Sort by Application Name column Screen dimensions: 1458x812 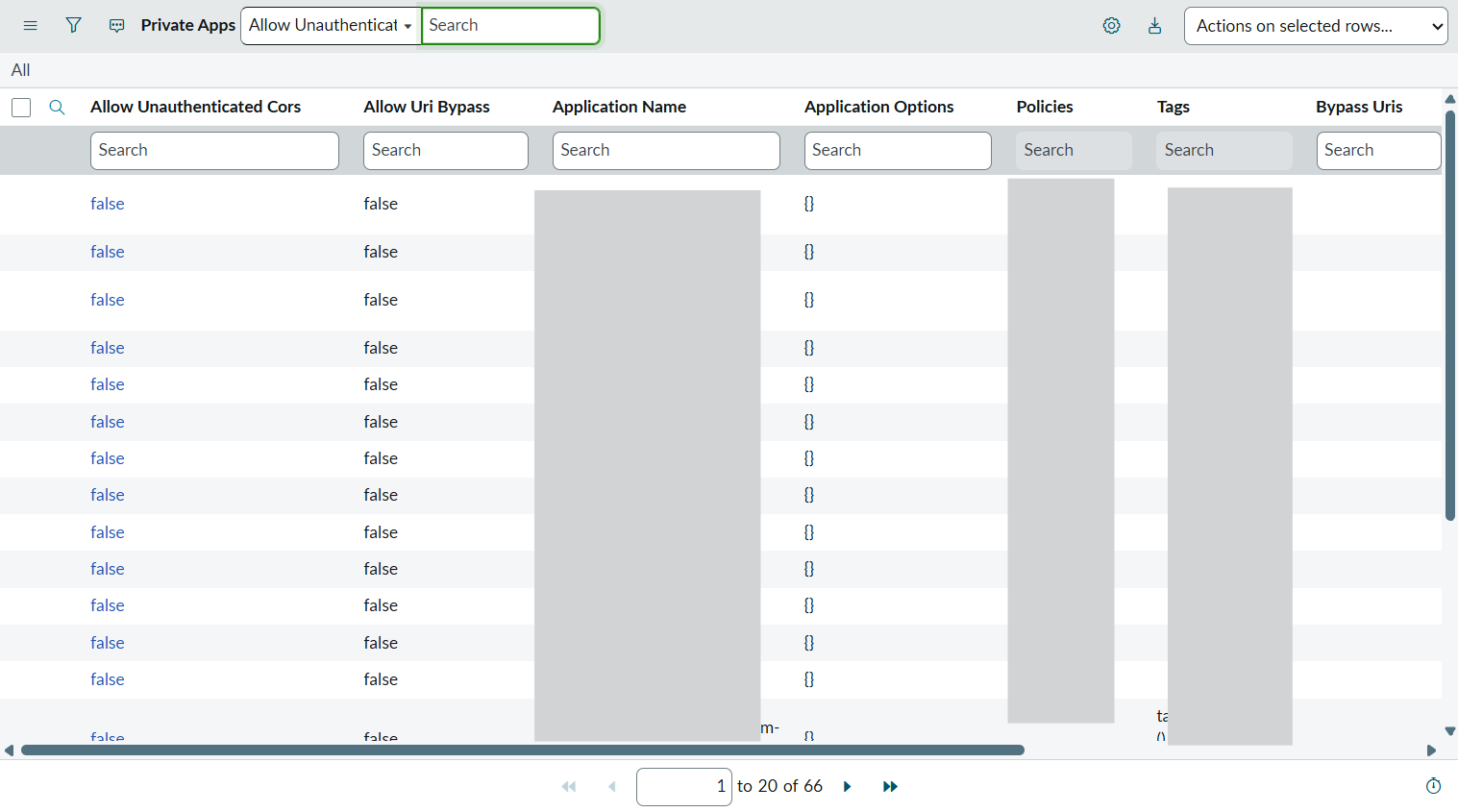(x=619, y=107)
